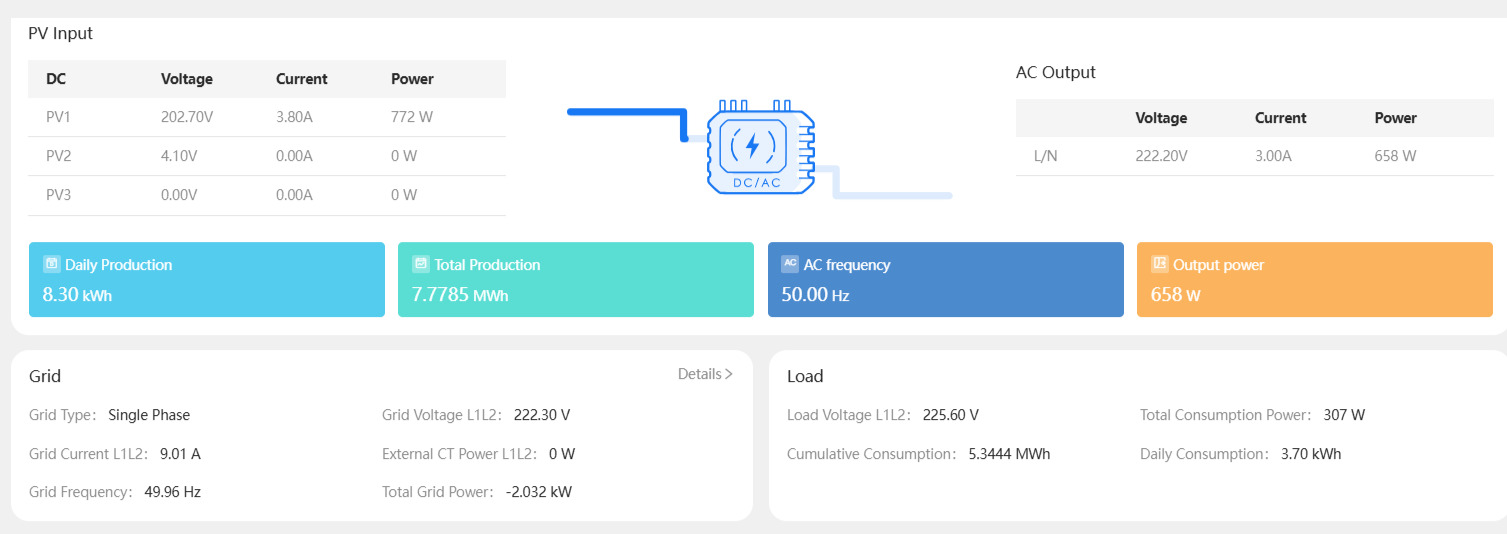Click the Total Production calendar icon
This screenshot has height=534, width=1507.
[x=421, y=264]
